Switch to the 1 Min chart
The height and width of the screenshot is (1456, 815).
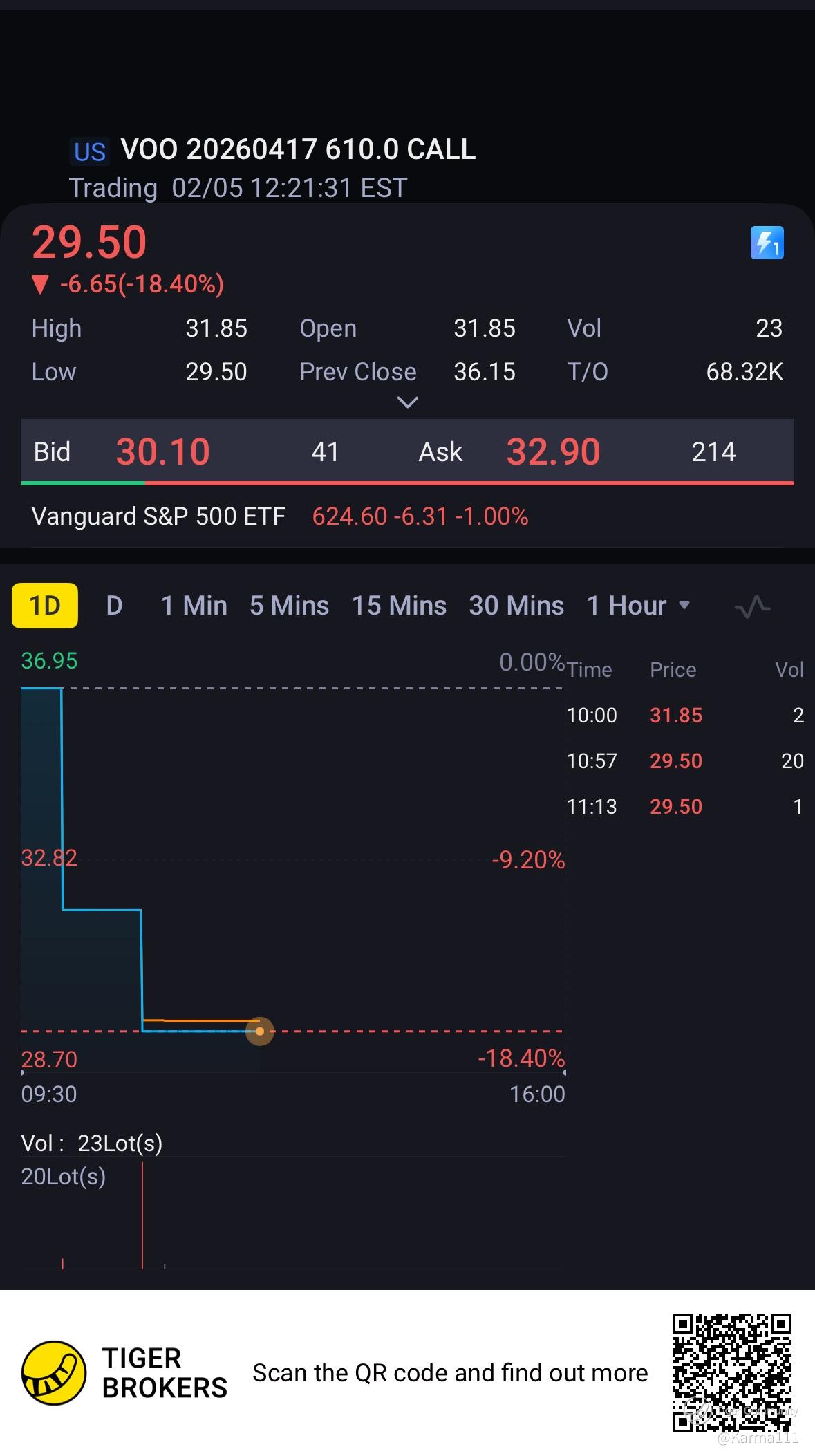194,606
